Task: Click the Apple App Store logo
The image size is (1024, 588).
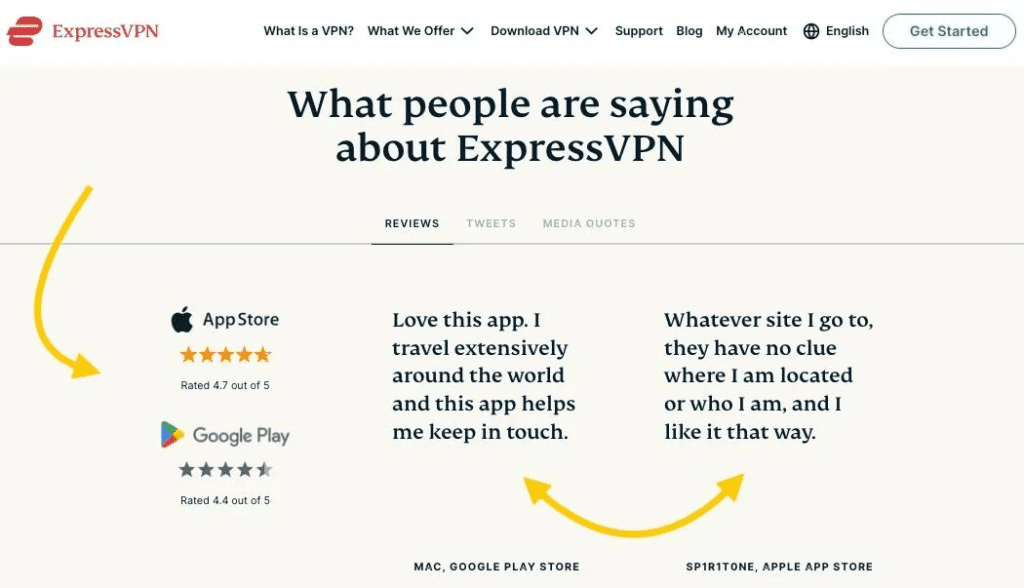Action: tap(182, 320)
